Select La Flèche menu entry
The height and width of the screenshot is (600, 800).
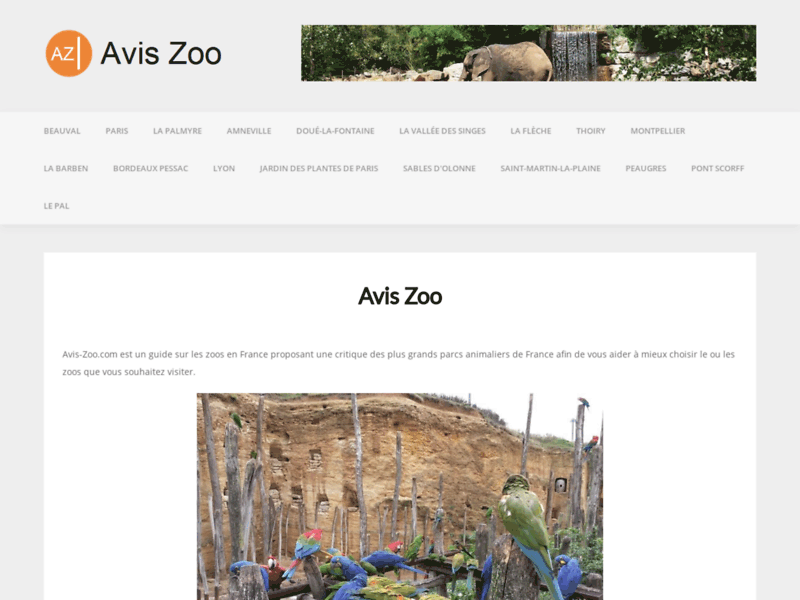(531, 131)
